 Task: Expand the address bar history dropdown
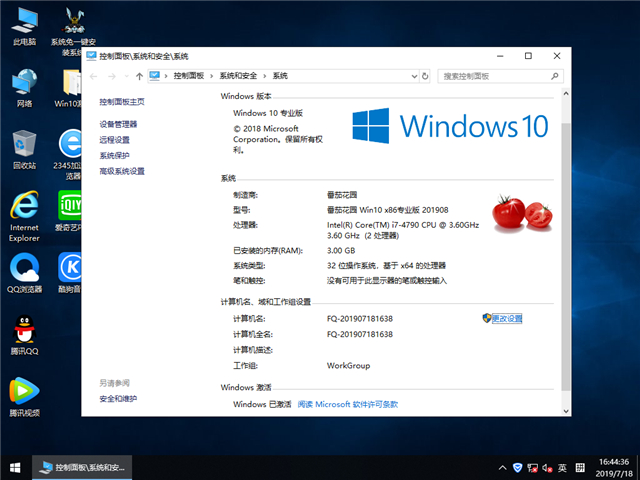pos(414,76)
